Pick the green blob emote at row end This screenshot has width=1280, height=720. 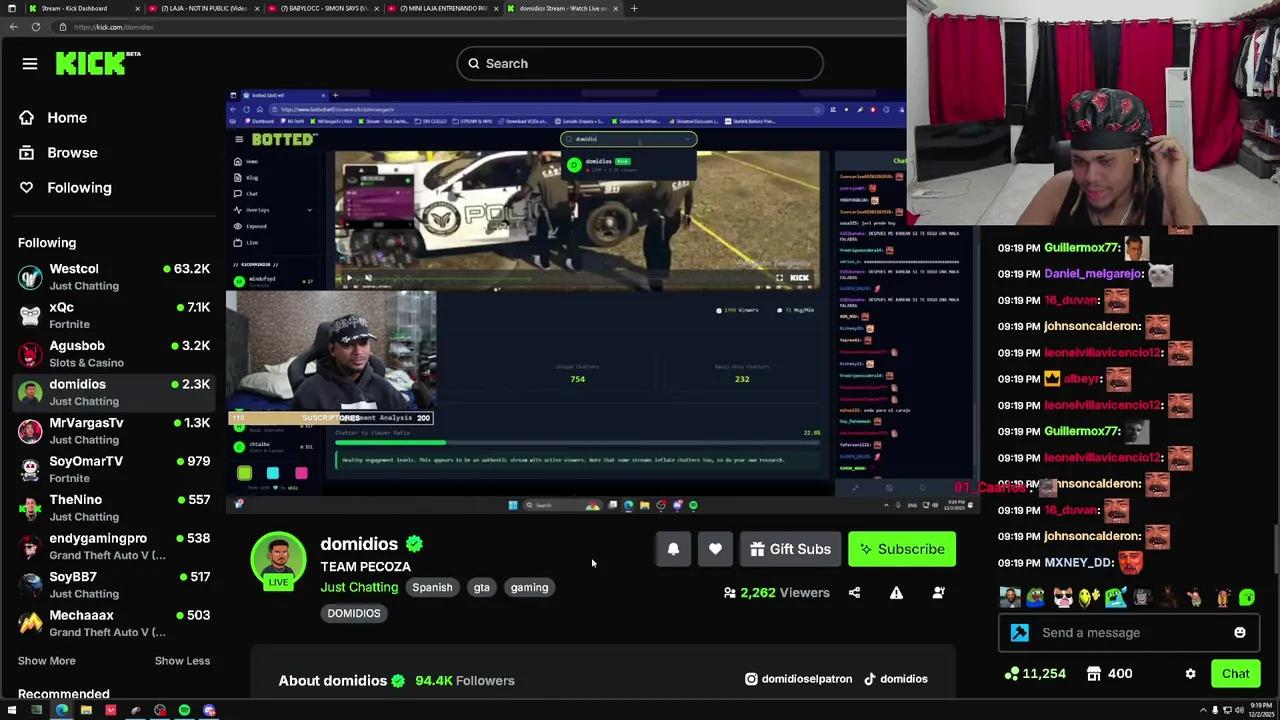[x=1247, y=598]
